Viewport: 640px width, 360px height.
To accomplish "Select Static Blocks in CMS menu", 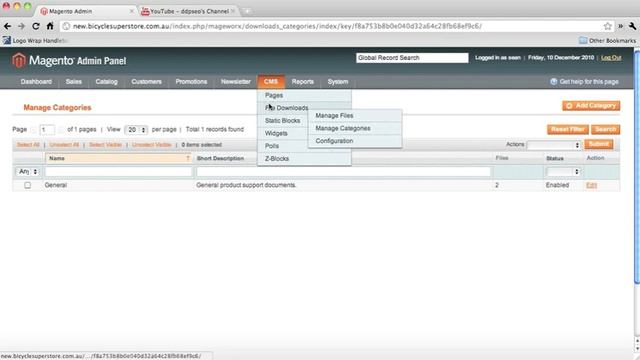I will (282, 120).
